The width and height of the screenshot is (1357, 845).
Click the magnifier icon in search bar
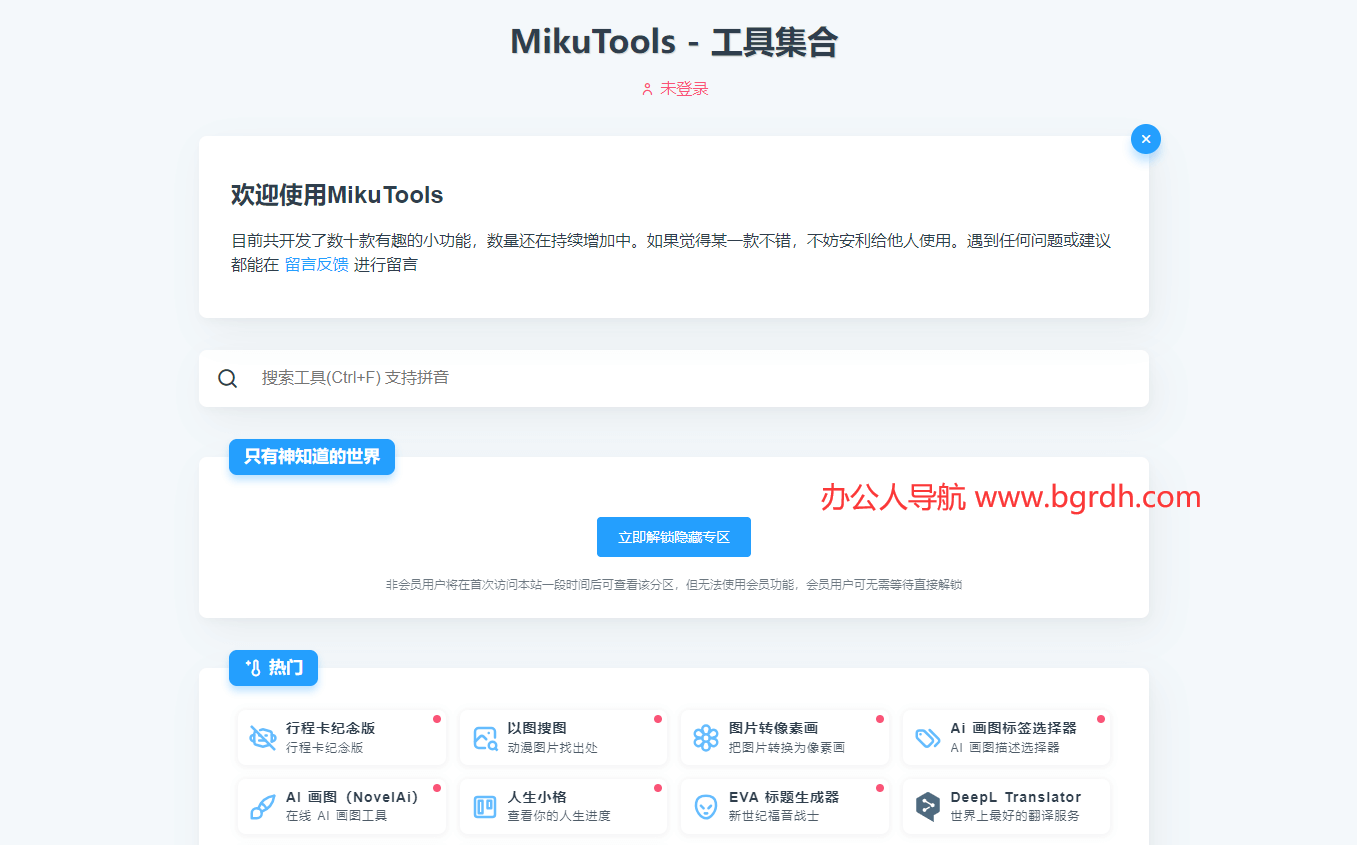tap(228, 378)
